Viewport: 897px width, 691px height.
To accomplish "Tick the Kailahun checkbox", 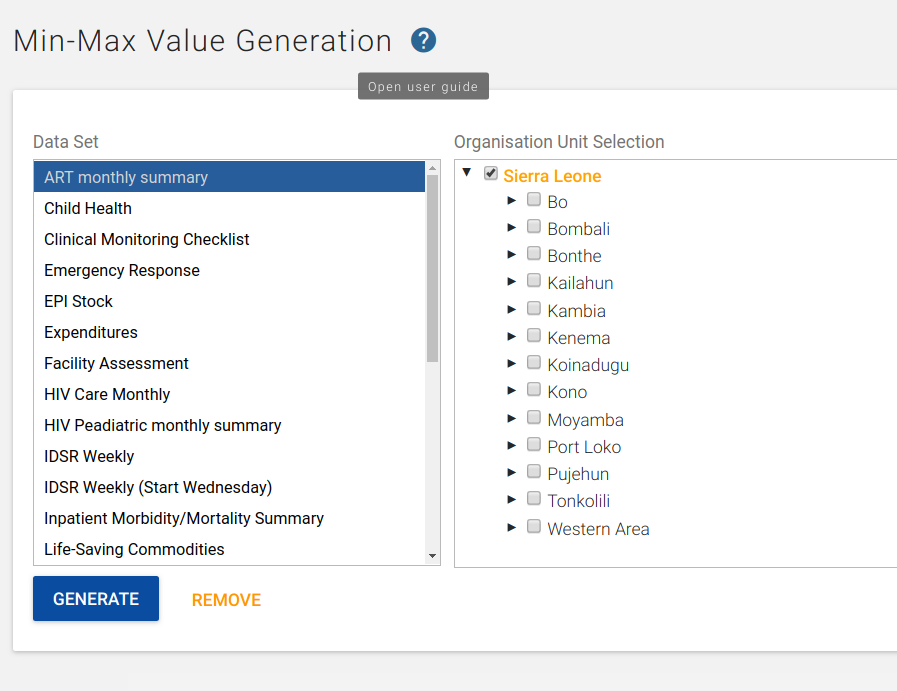I will (x=534, y=280).
